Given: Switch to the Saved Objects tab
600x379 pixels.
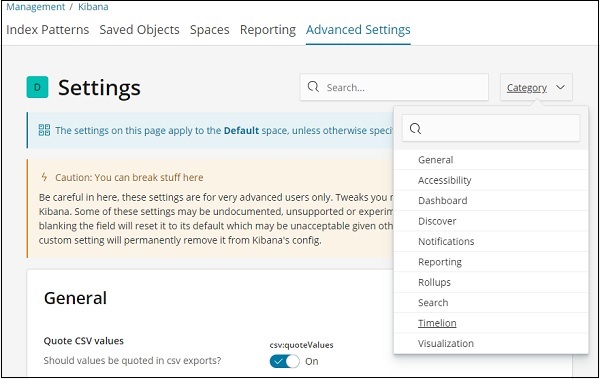Looking at the screenshot, I should [x=139, y=30].
